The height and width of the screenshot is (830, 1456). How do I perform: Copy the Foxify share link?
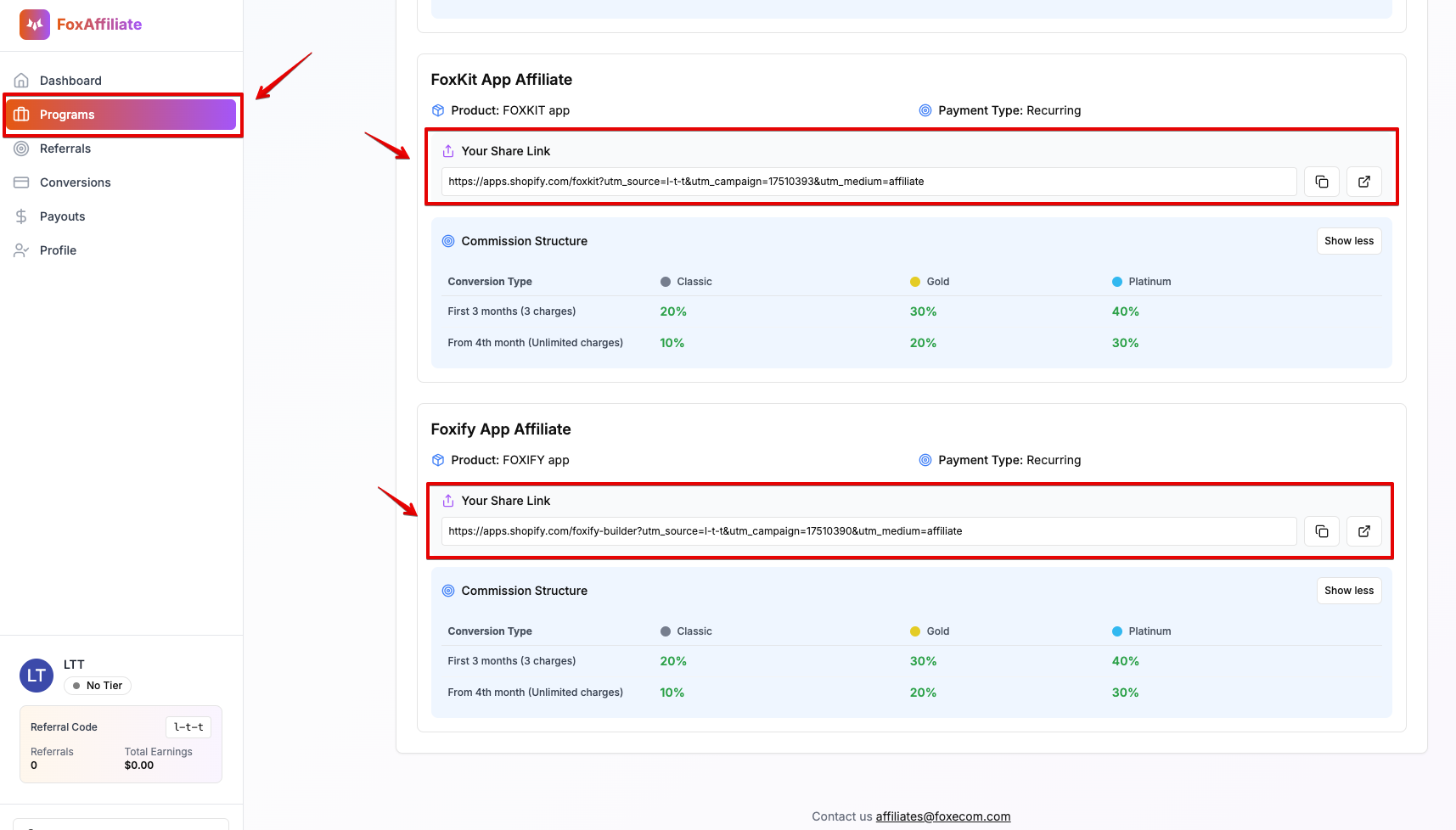[1322, 531]
